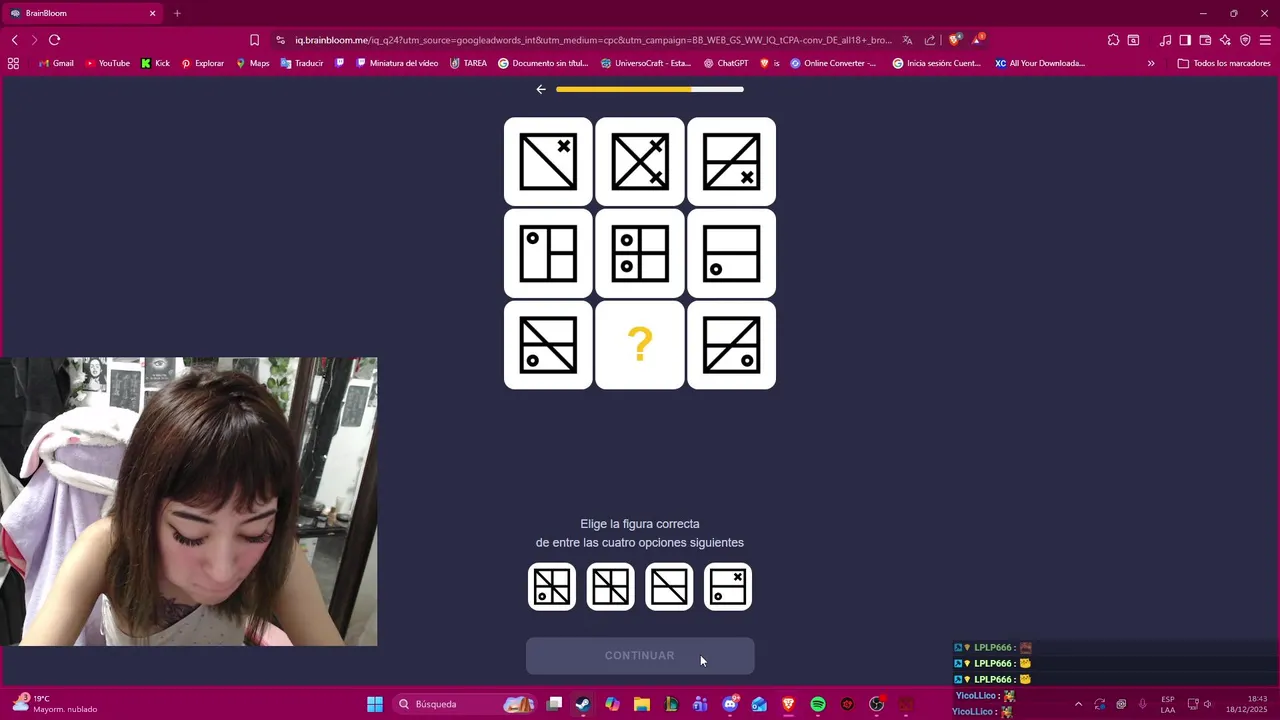This screenshot has height=720, width=1280.
Task: Bookmark this page using the bookmark icon
Action: tap(254, 40)
